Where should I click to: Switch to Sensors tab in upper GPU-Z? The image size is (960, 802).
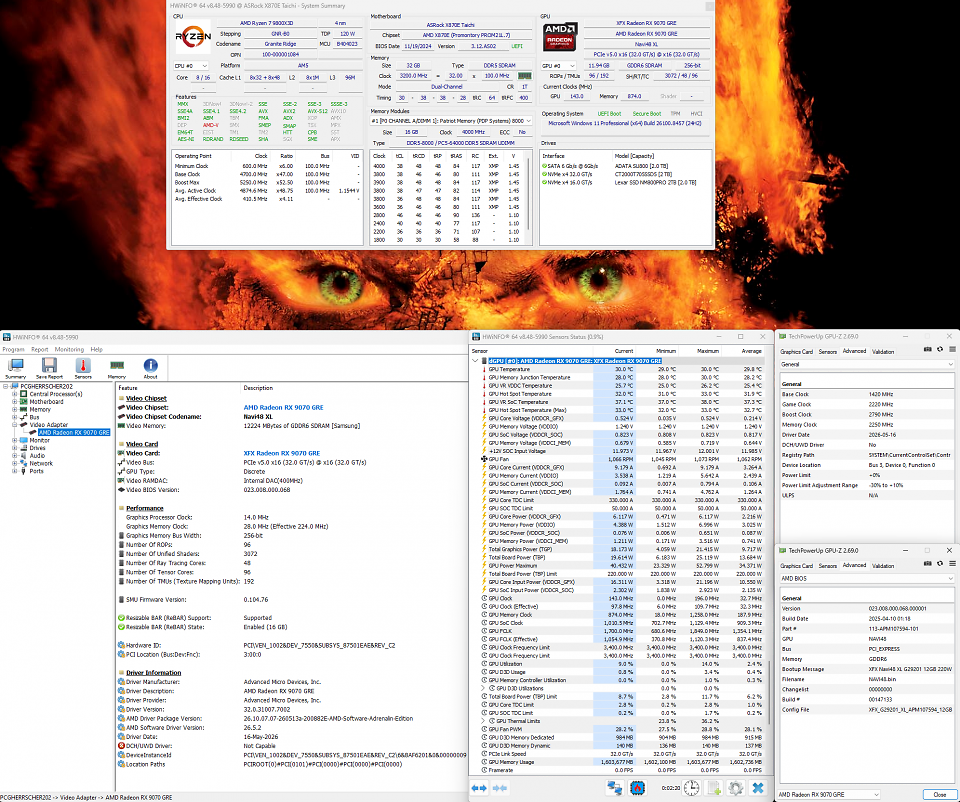(828, 352)
